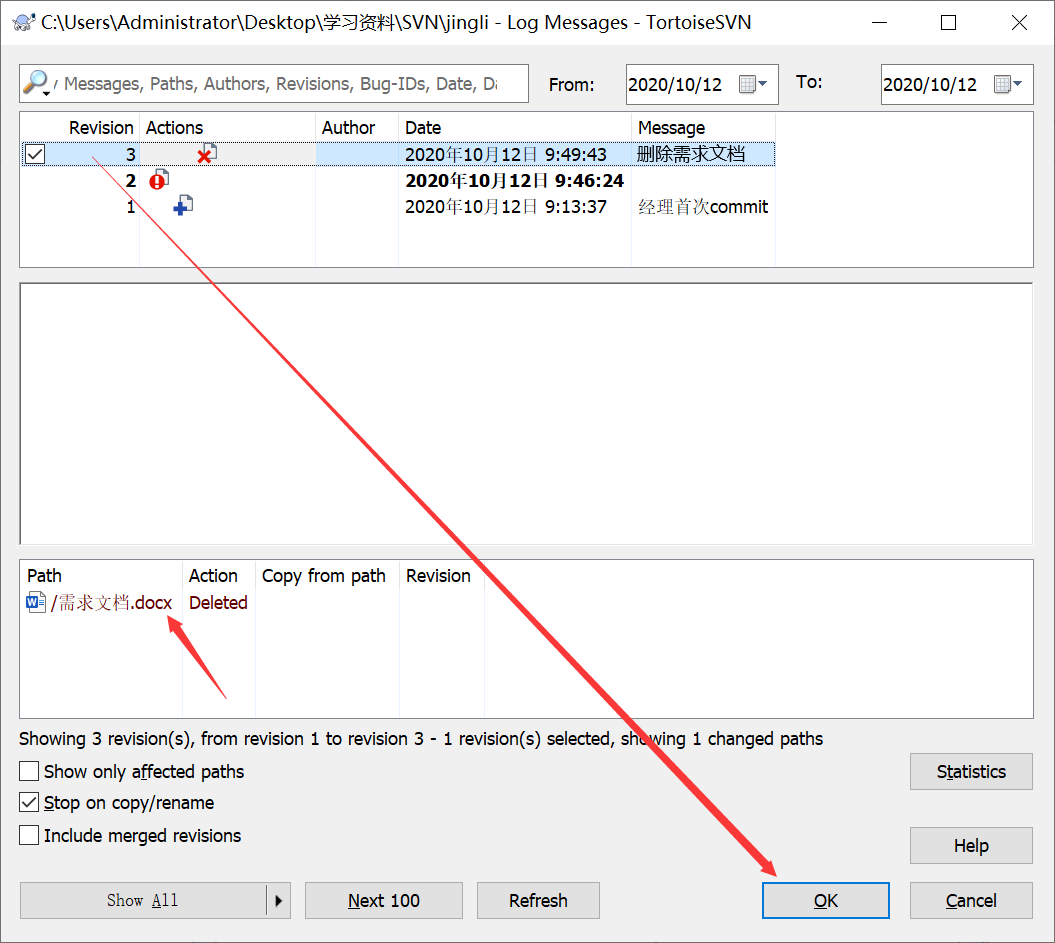Sort by the Actions column header

(227, 127)
